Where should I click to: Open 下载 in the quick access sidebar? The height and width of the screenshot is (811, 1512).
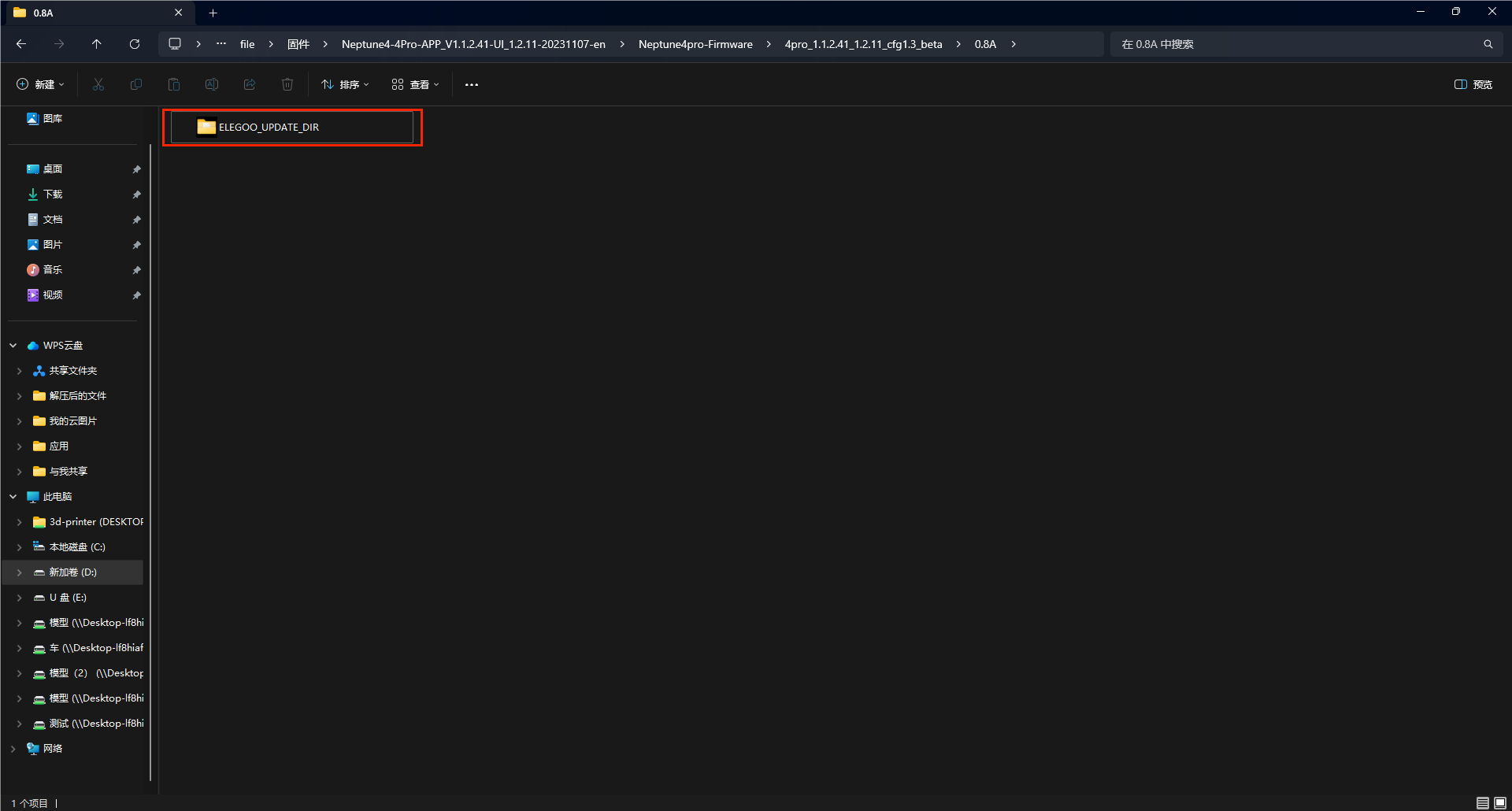pyautogui.click(x=53, y=194)
